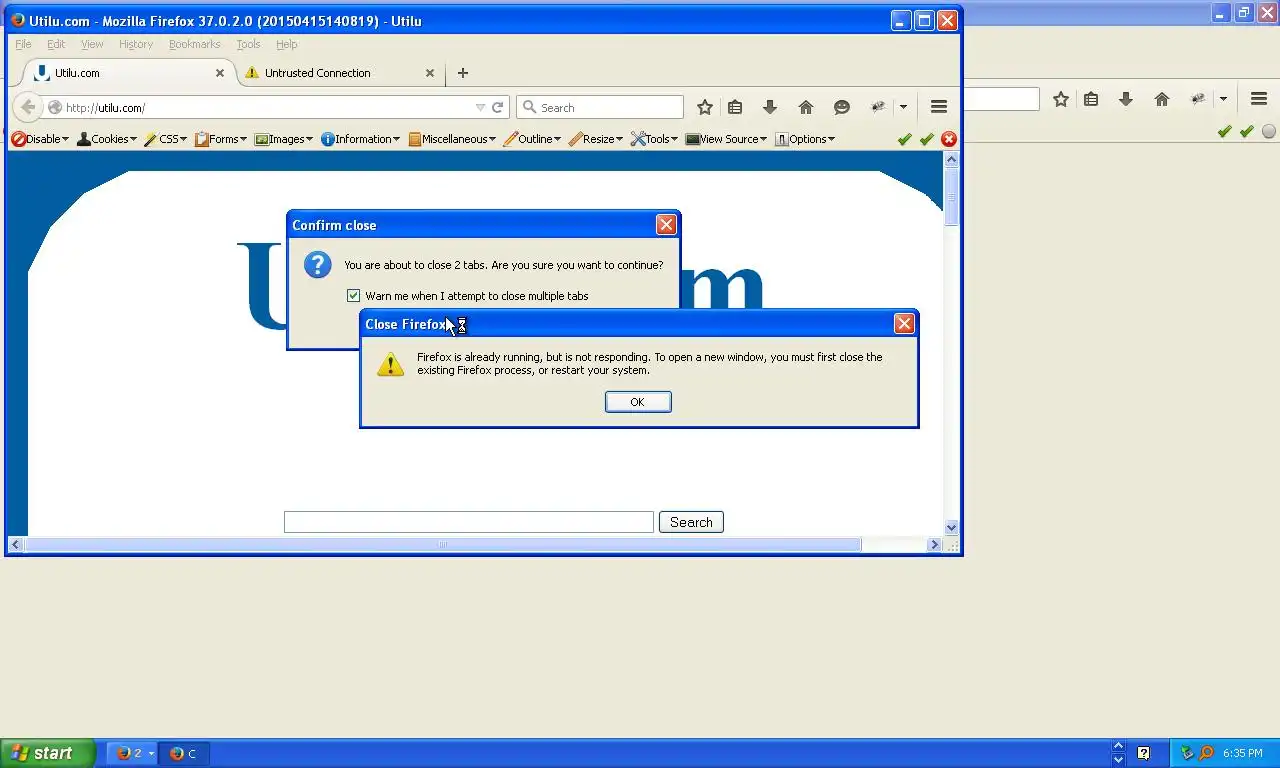Click the bookmark star icon in front Firefox window
The image size is (1280, 768).
point(705,107)
